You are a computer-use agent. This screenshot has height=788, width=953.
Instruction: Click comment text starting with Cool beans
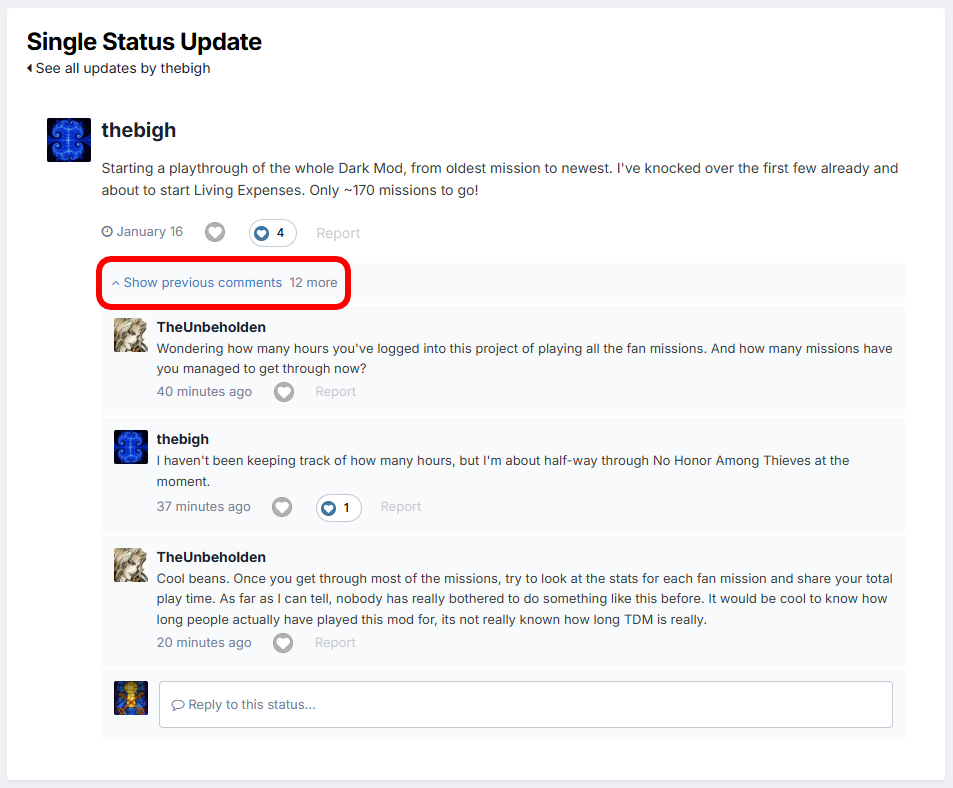click(525, 599)
